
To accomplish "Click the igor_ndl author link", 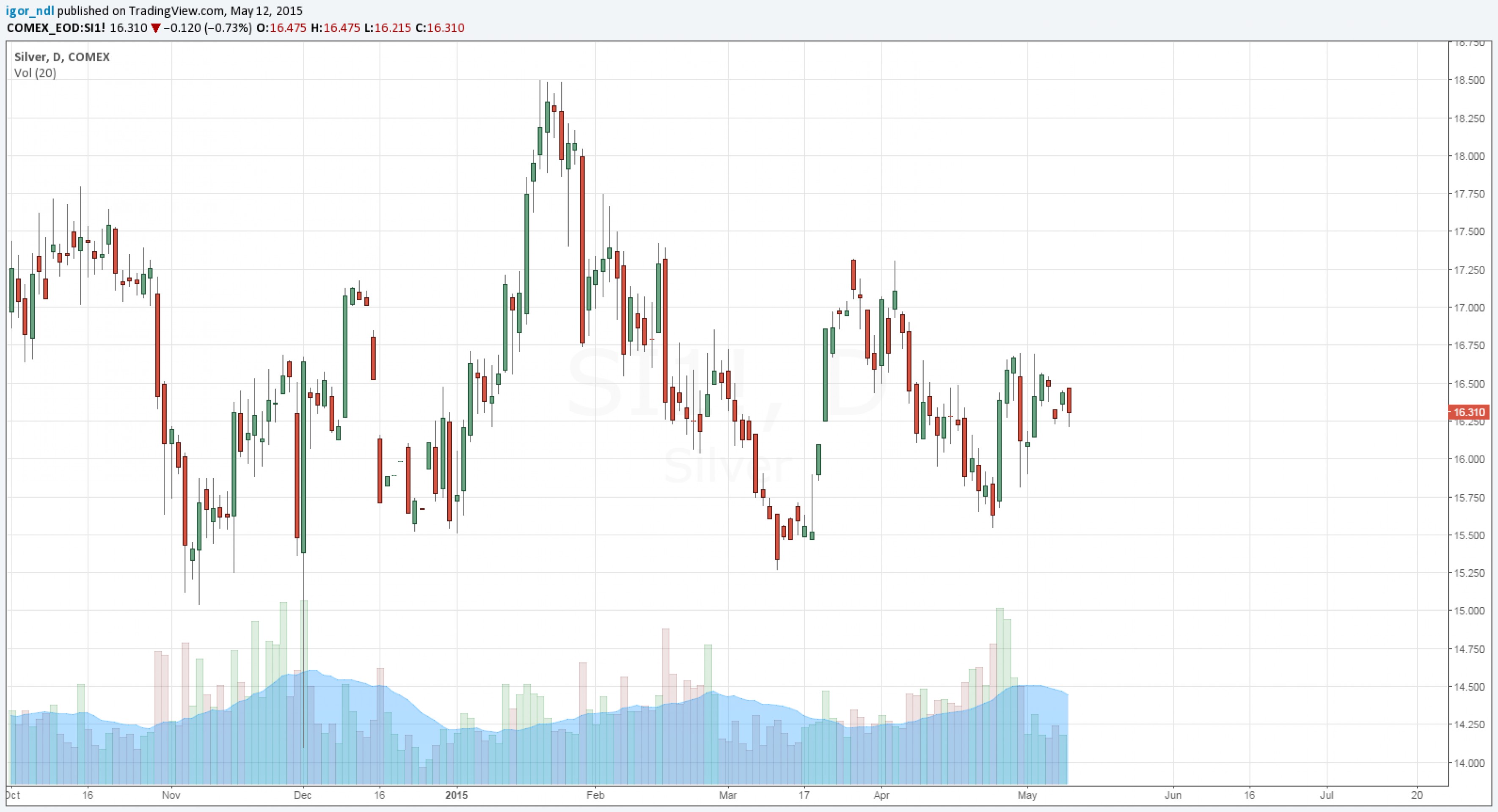I will (x=30, y=11).
